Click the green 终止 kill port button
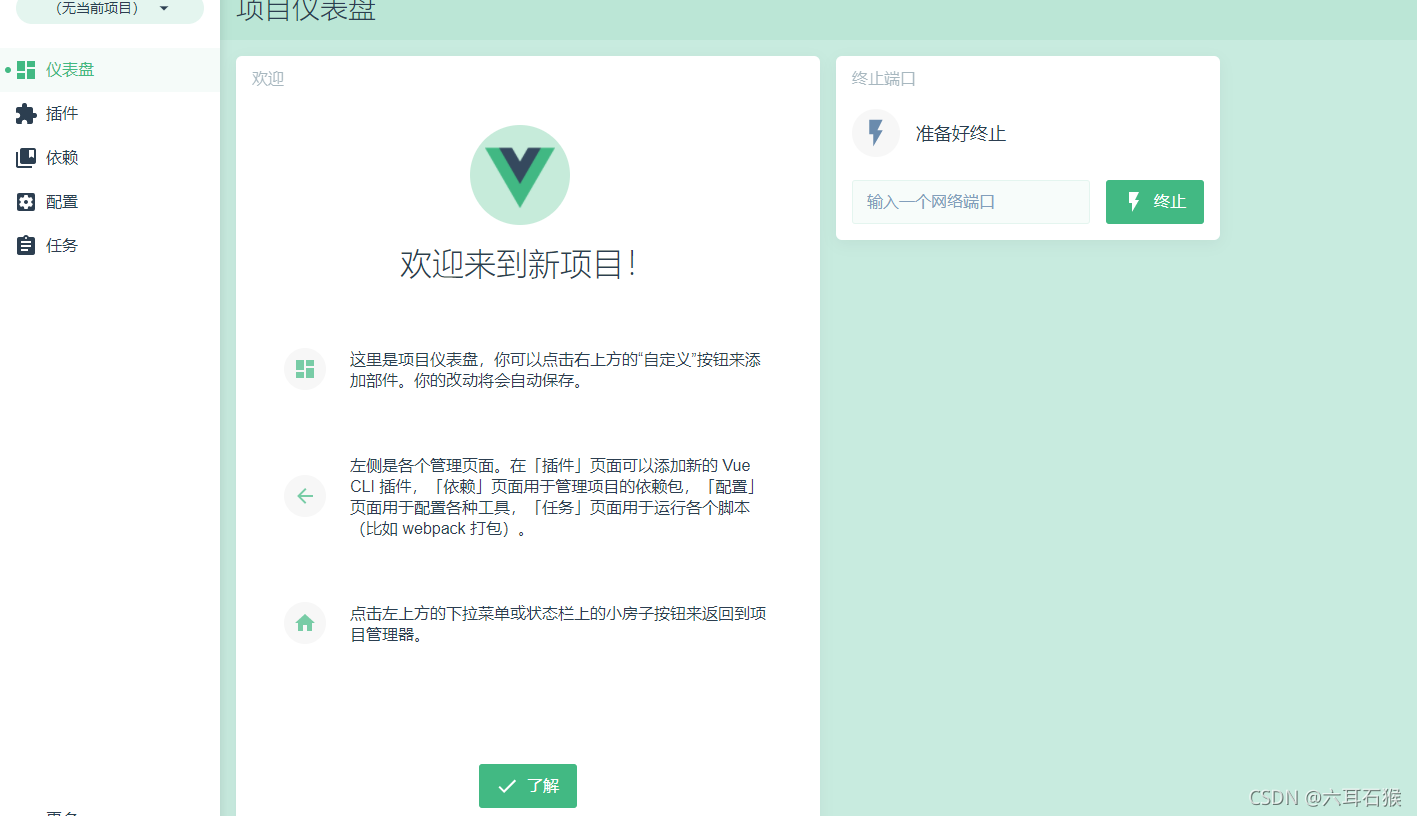The height and width of the screenshot is (816, 1417). [1155, 202]
